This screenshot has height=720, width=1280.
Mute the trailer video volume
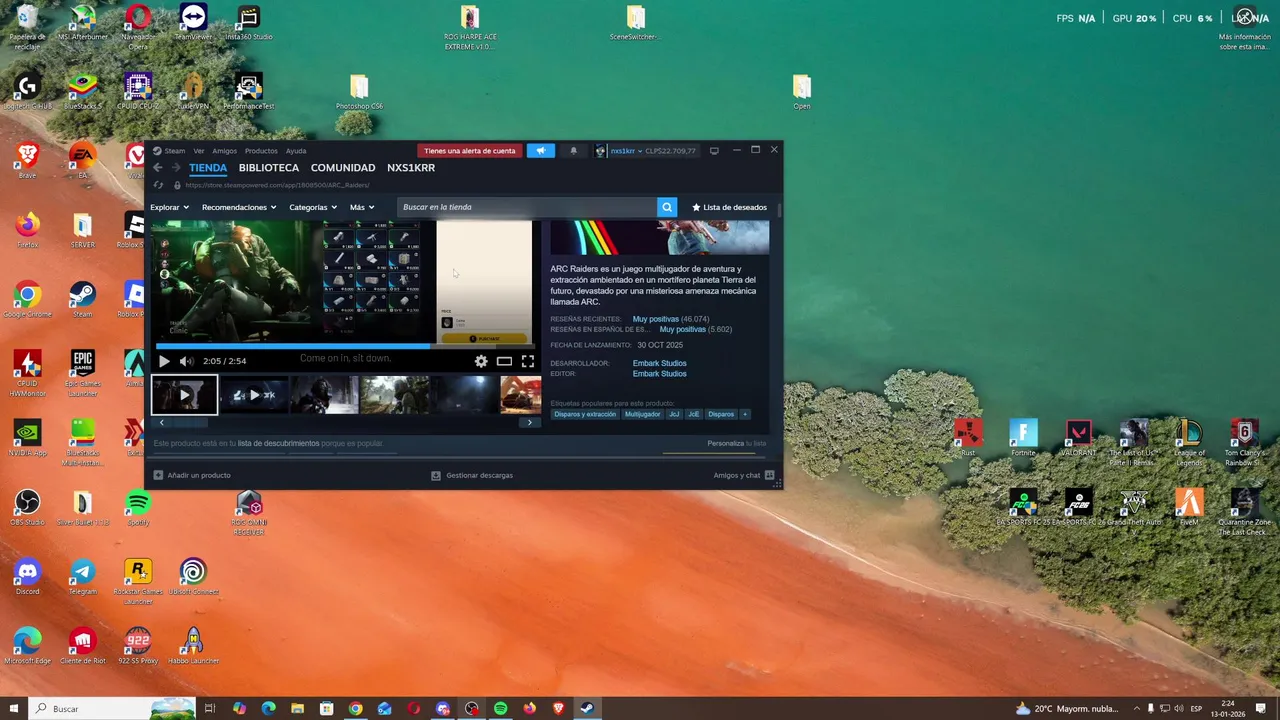185,361
